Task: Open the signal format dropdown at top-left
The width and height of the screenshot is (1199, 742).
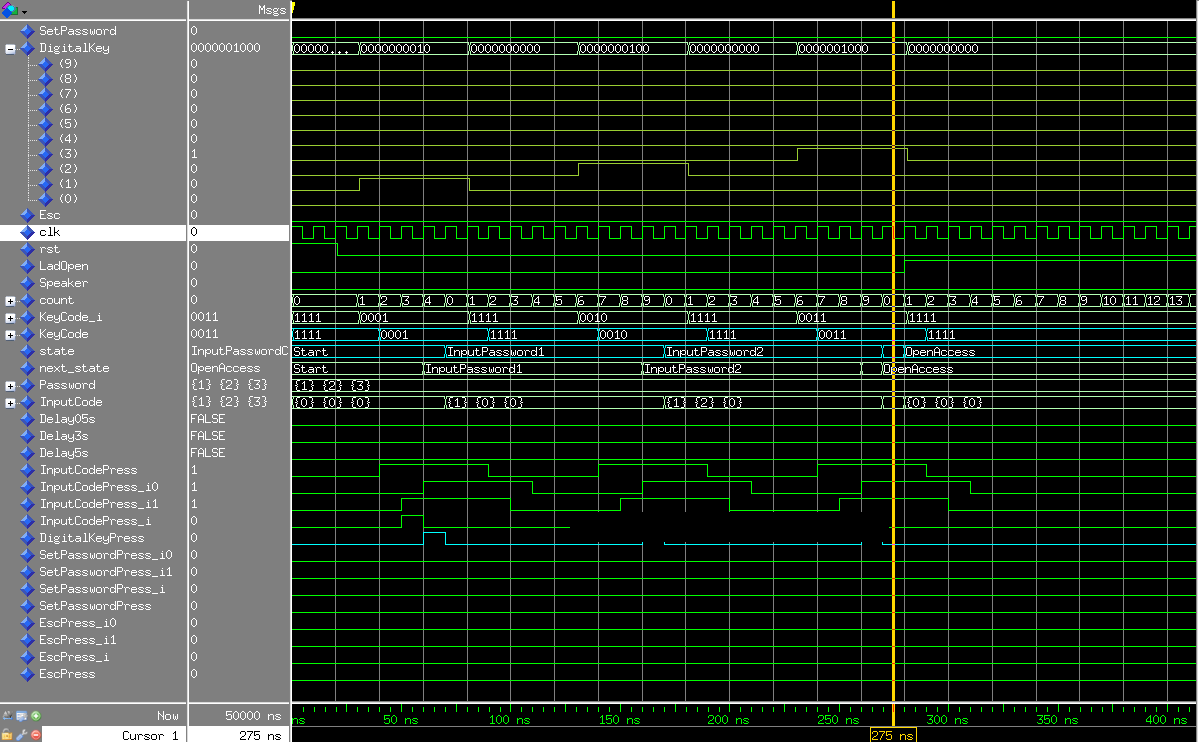Action: click(x=15, y=10)
